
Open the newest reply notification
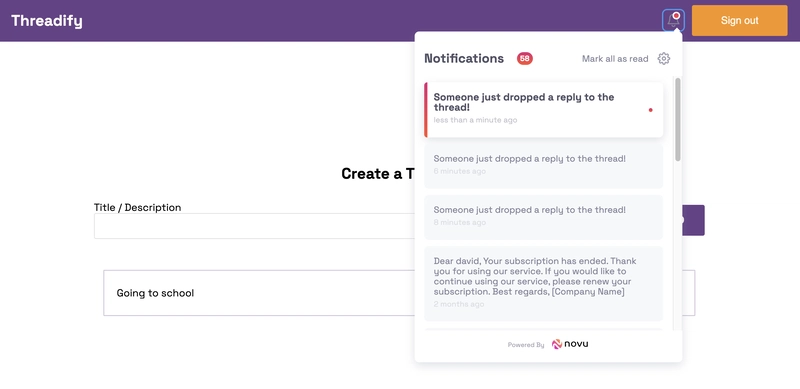pyautogui.click(x=544, y=110)
